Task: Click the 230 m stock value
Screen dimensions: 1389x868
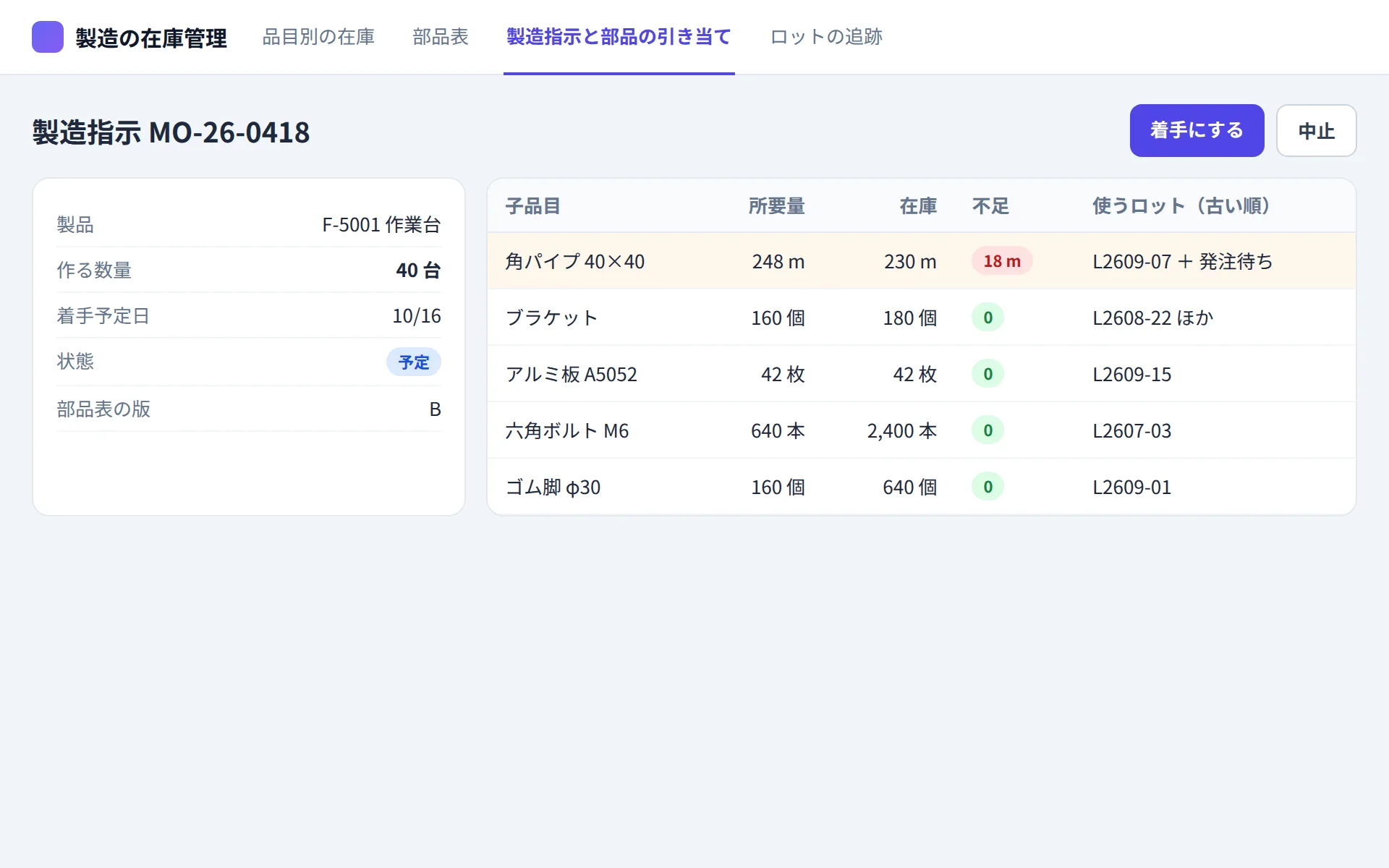Action: [x=910, y=261]
